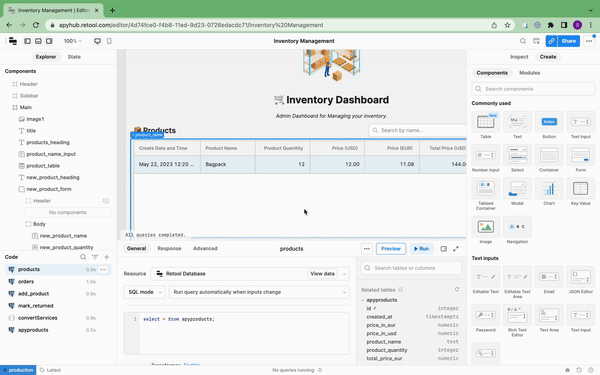The image size is (600, 375).
Task: Toggle the left panel layout icon
Action: pos(27,41)
